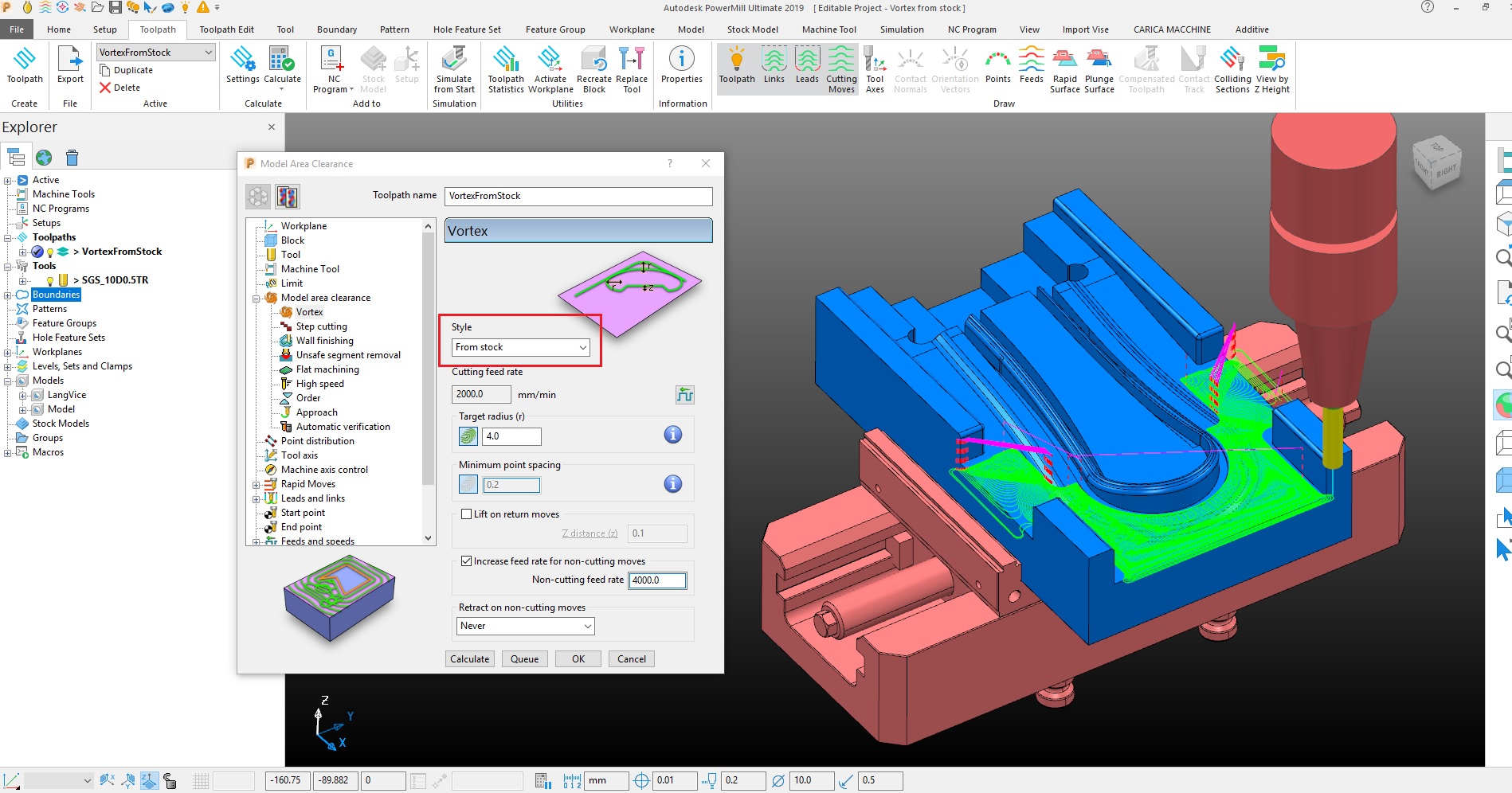The image size is (1512, 793).
Task: Toggle the VortexFromStock toolpath light bulb
Action: [x=50, y=252]
